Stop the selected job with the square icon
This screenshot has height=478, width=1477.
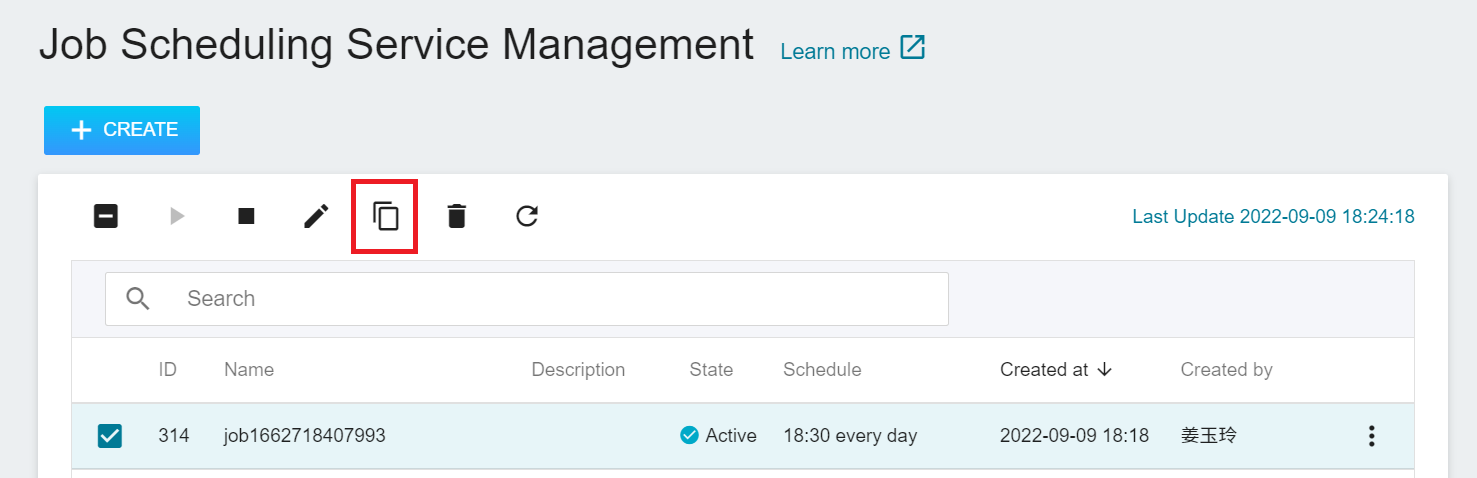click(x=246, y=216)
